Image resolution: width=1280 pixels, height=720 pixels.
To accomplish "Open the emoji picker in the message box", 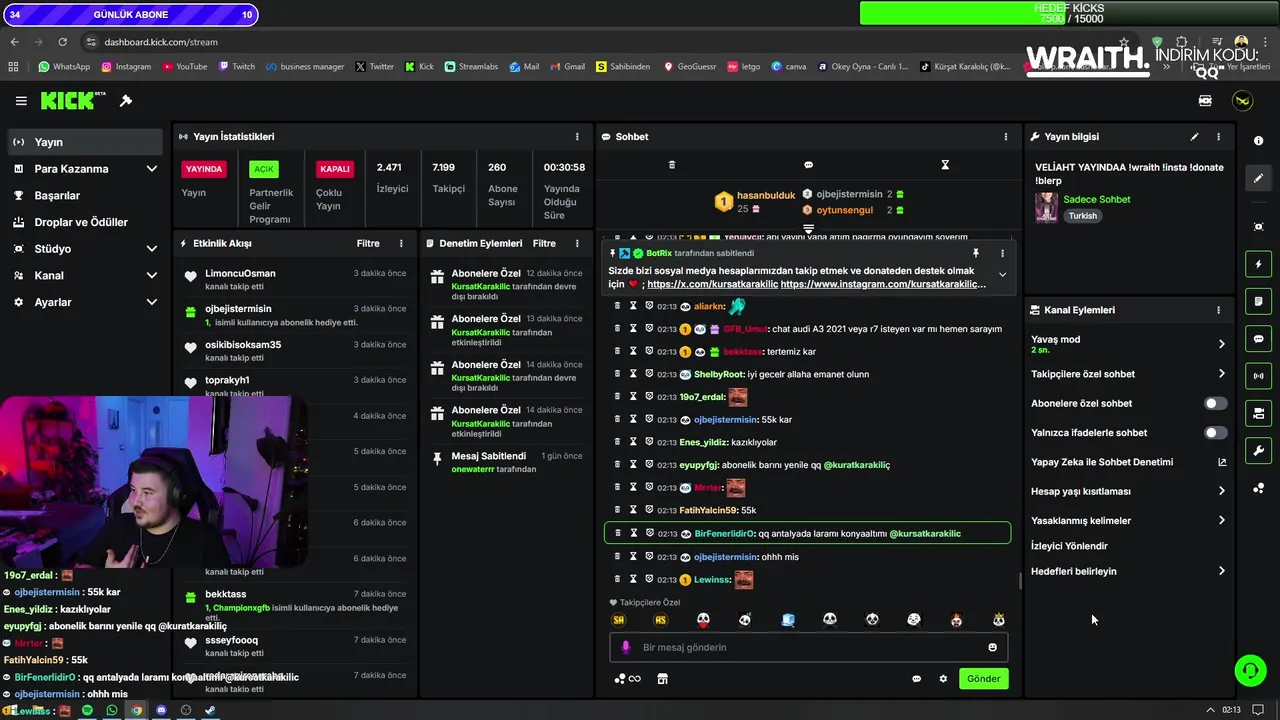I will pos(992,647).
